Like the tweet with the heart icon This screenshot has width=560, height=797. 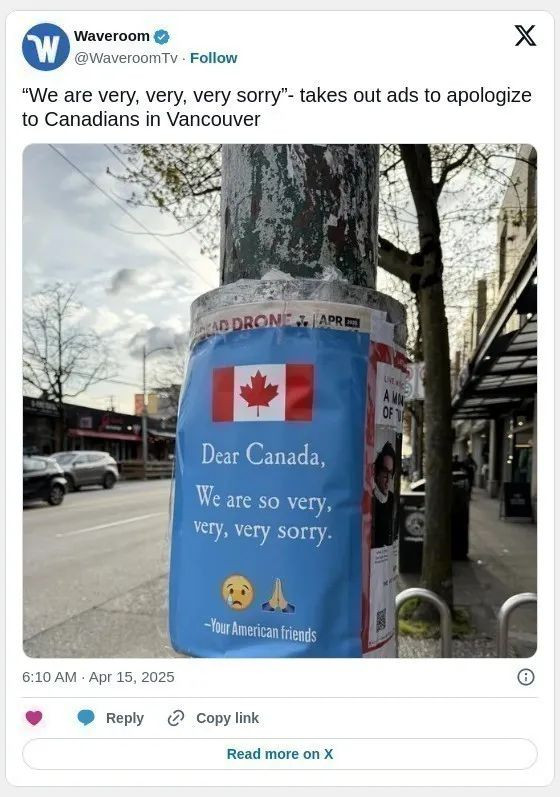34,718
